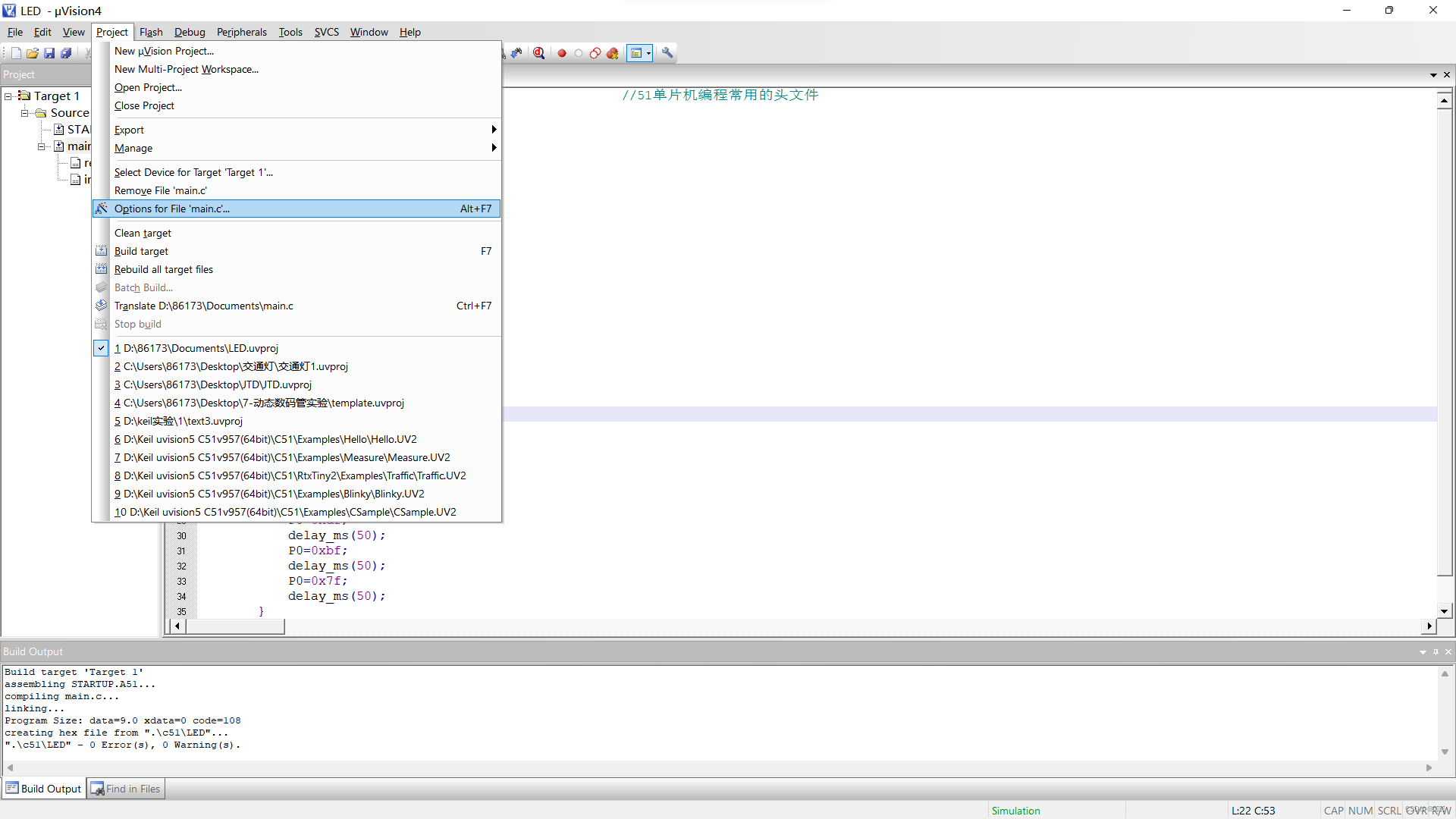Start the debug session using the magnifier icon

539,53
